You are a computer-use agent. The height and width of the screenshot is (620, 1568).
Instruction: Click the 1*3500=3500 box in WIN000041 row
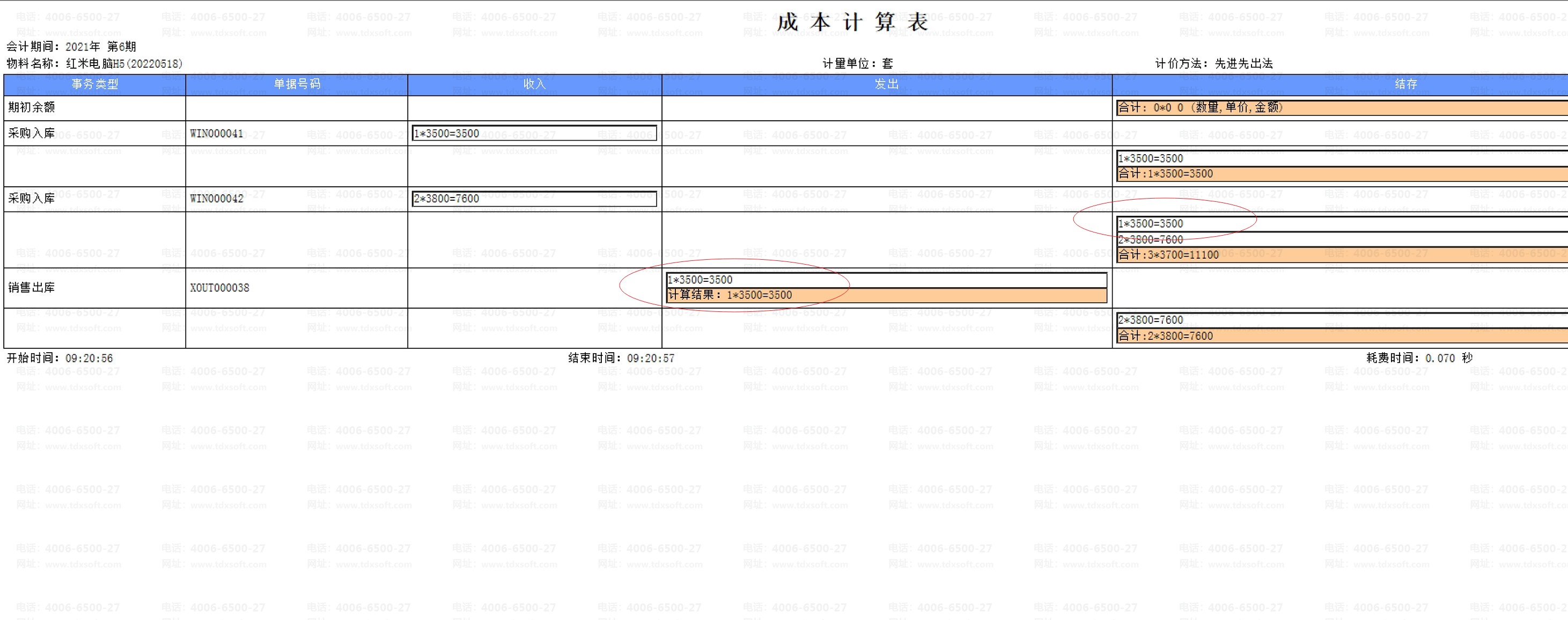534,133
